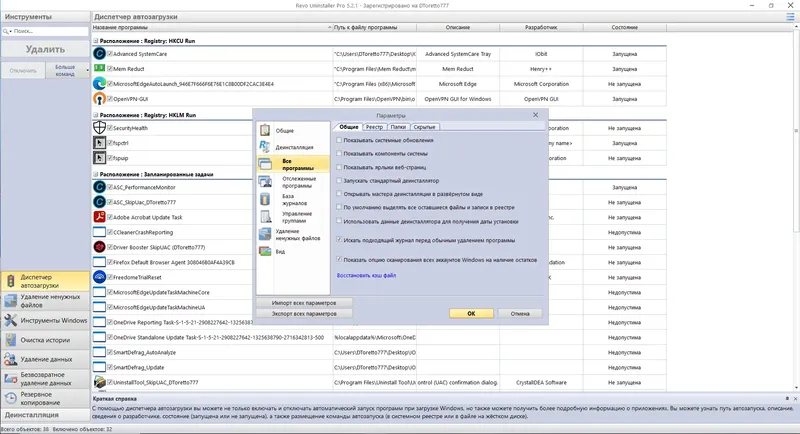Switch to Папки tab in Параметры
Viewport: 800px width, 434px height.
click(398, 127)
